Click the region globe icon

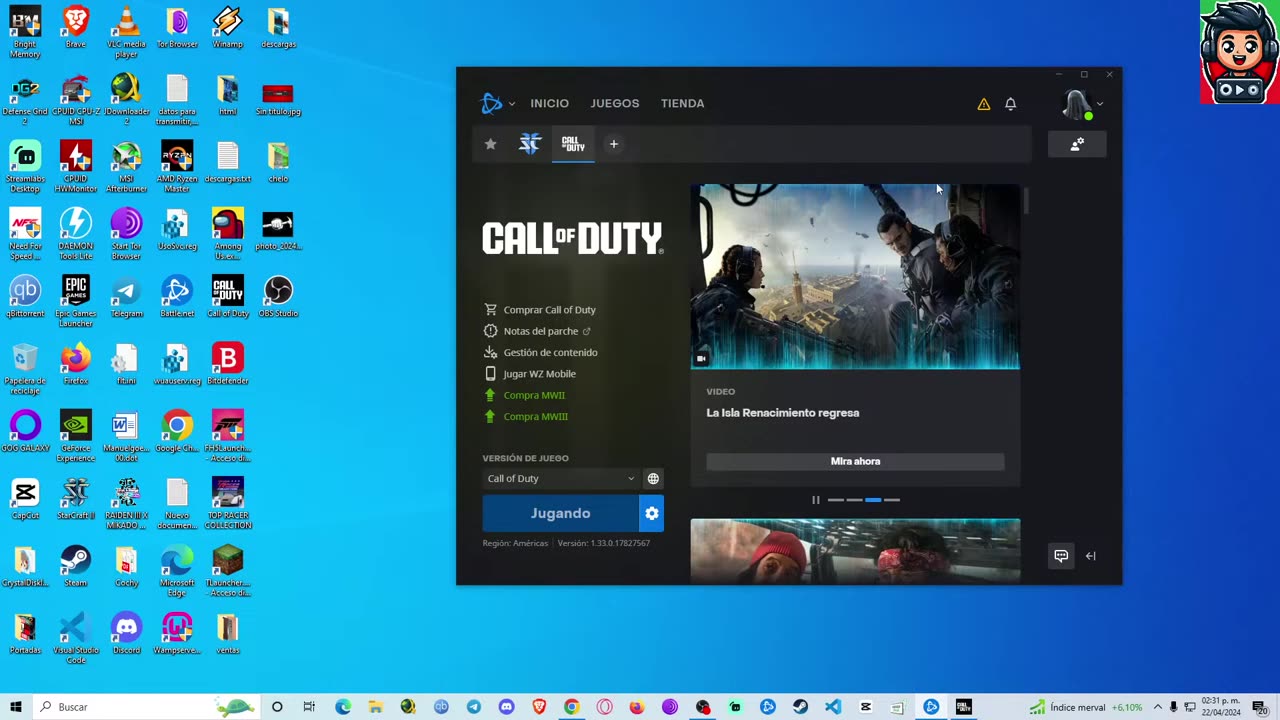[x=653, y=479]
